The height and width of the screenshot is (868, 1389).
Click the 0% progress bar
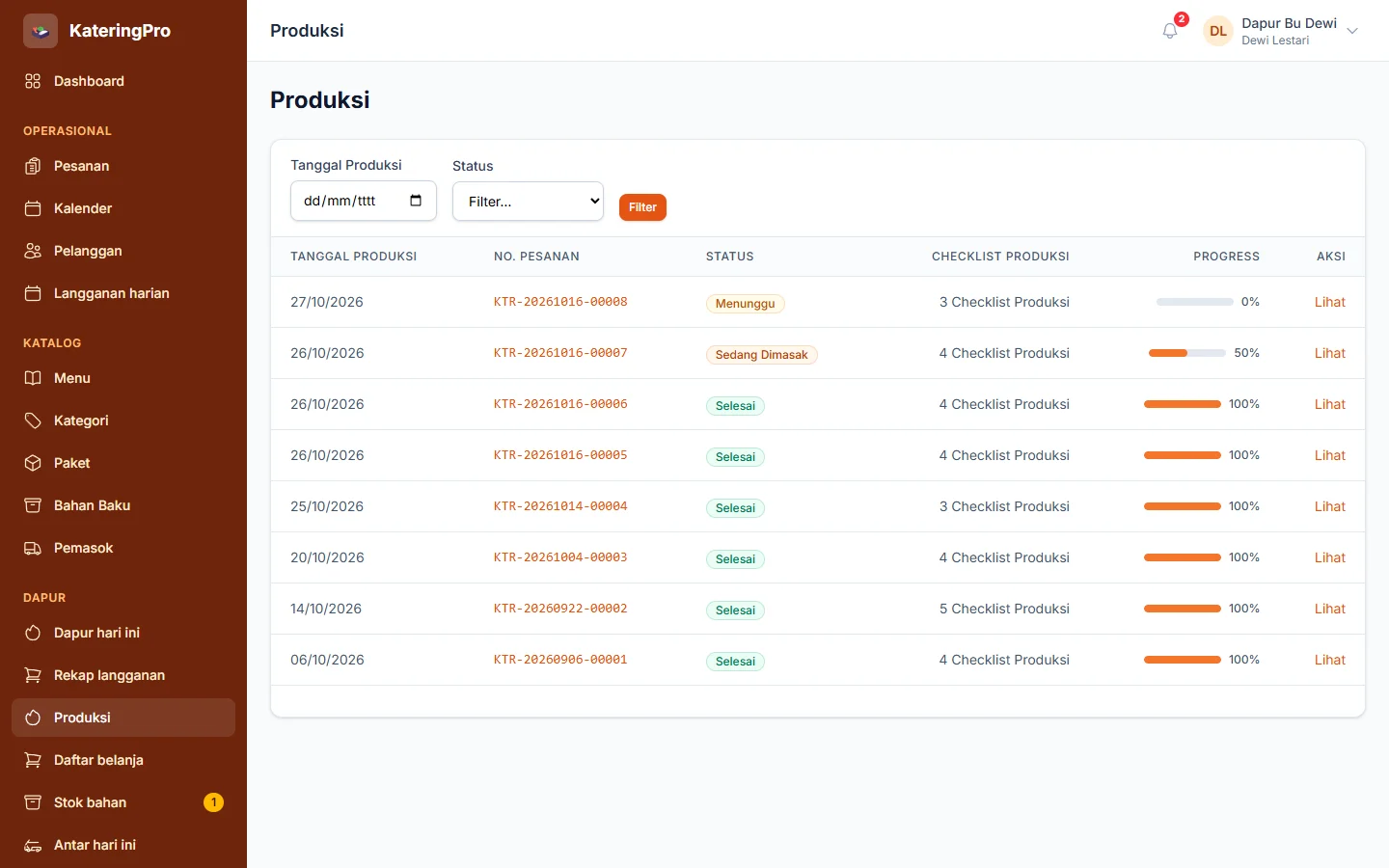coord(1195,302)
